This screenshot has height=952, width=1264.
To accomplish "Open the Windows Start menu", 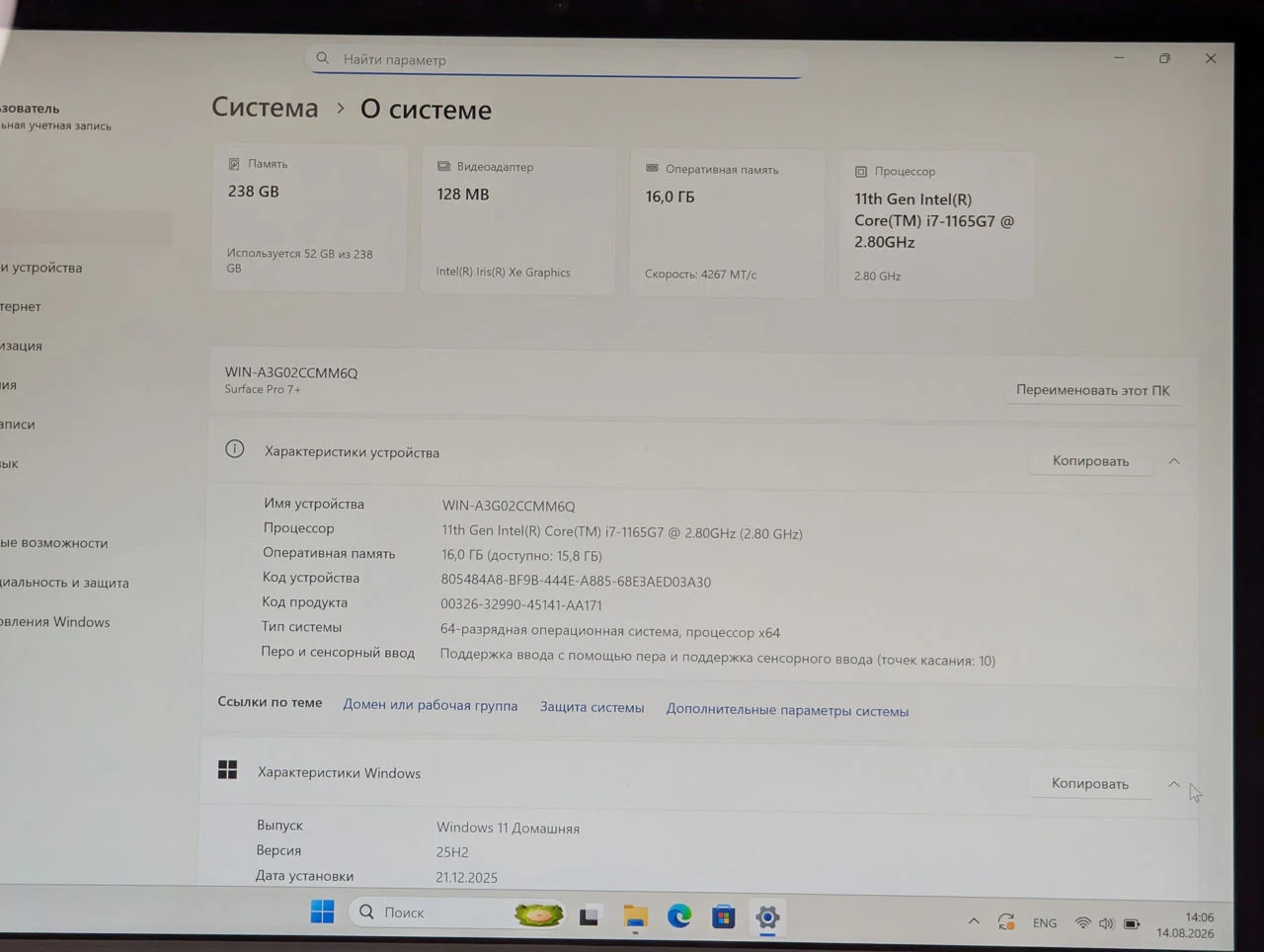I will [322, 912].
